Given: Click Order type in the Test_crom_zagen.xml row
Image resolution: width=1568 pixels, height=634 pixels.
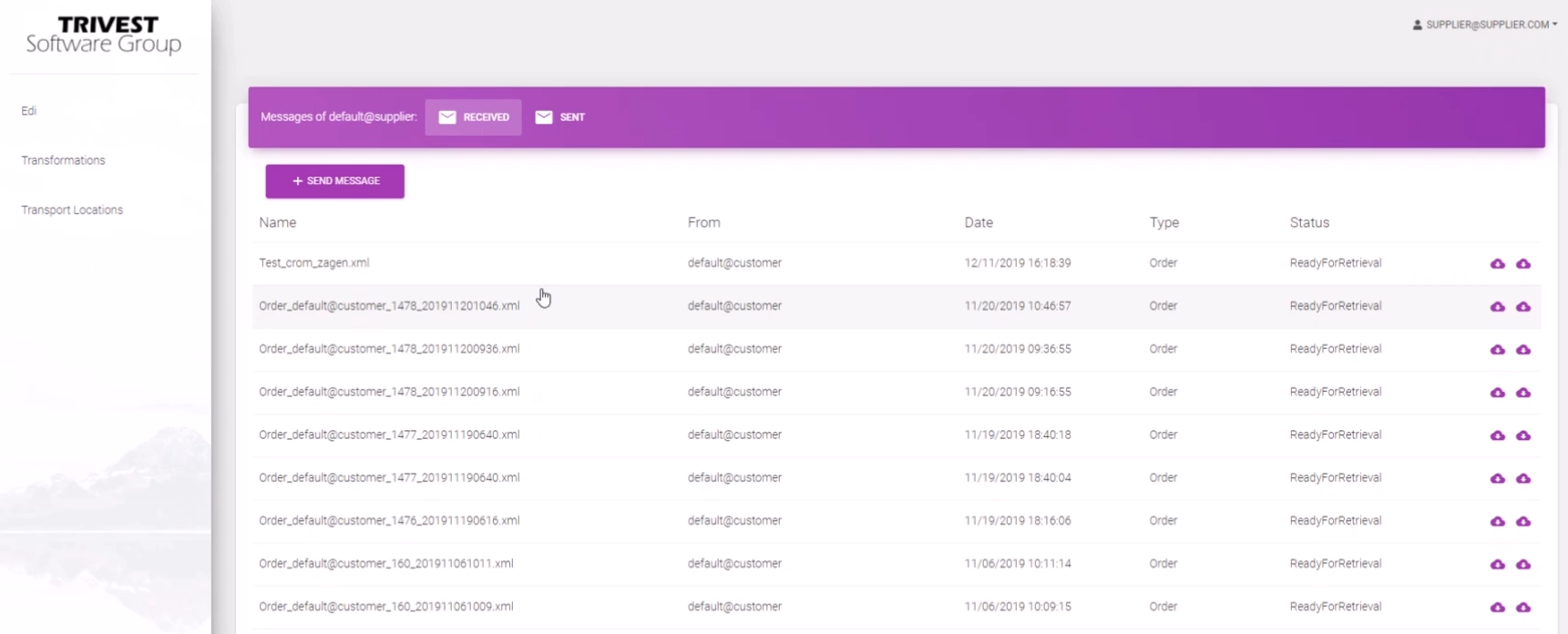Looking at the screenshot, I should [1163, 262].
